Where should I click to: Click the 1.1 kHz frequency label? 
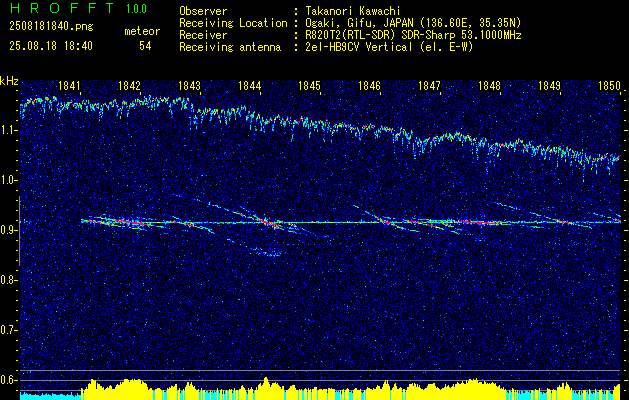[9, 130]
